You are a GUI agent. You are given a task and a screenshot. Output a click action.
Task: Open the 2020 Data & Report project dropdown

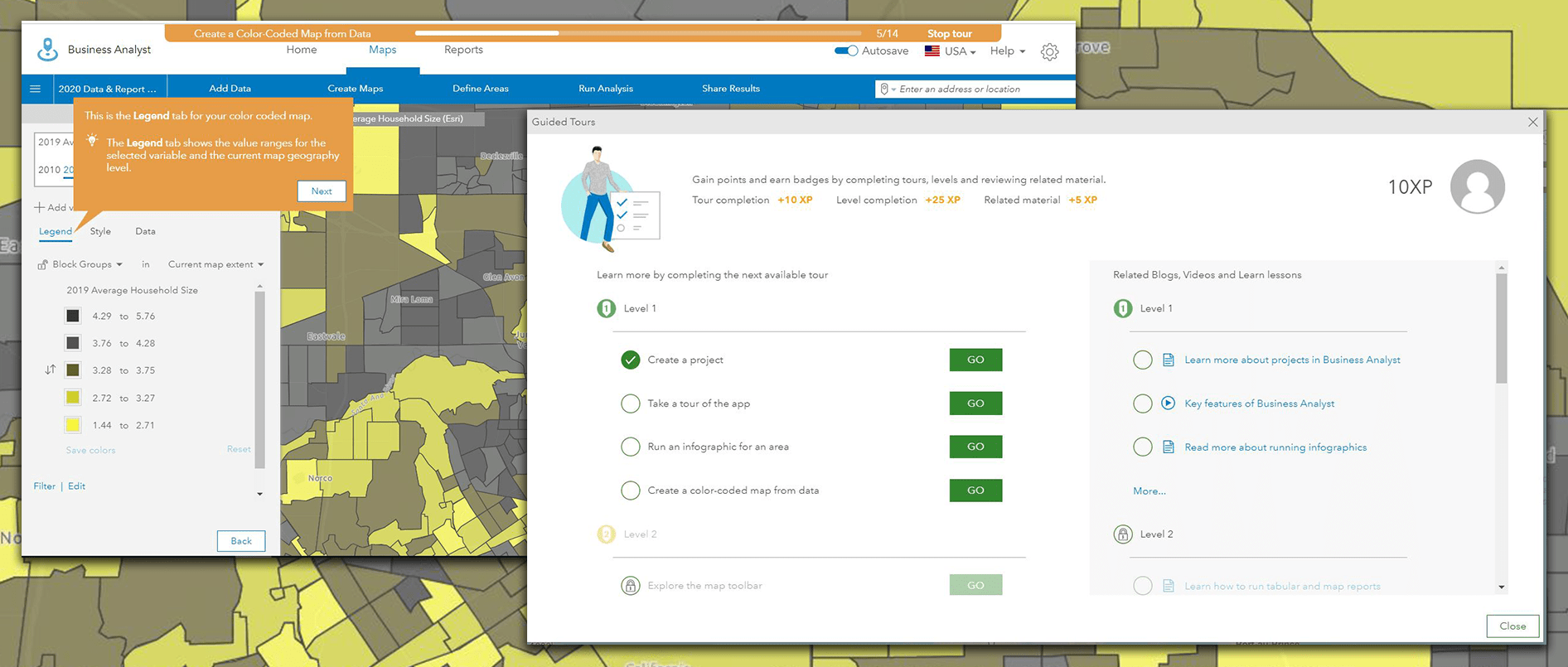tap(107, 89)
